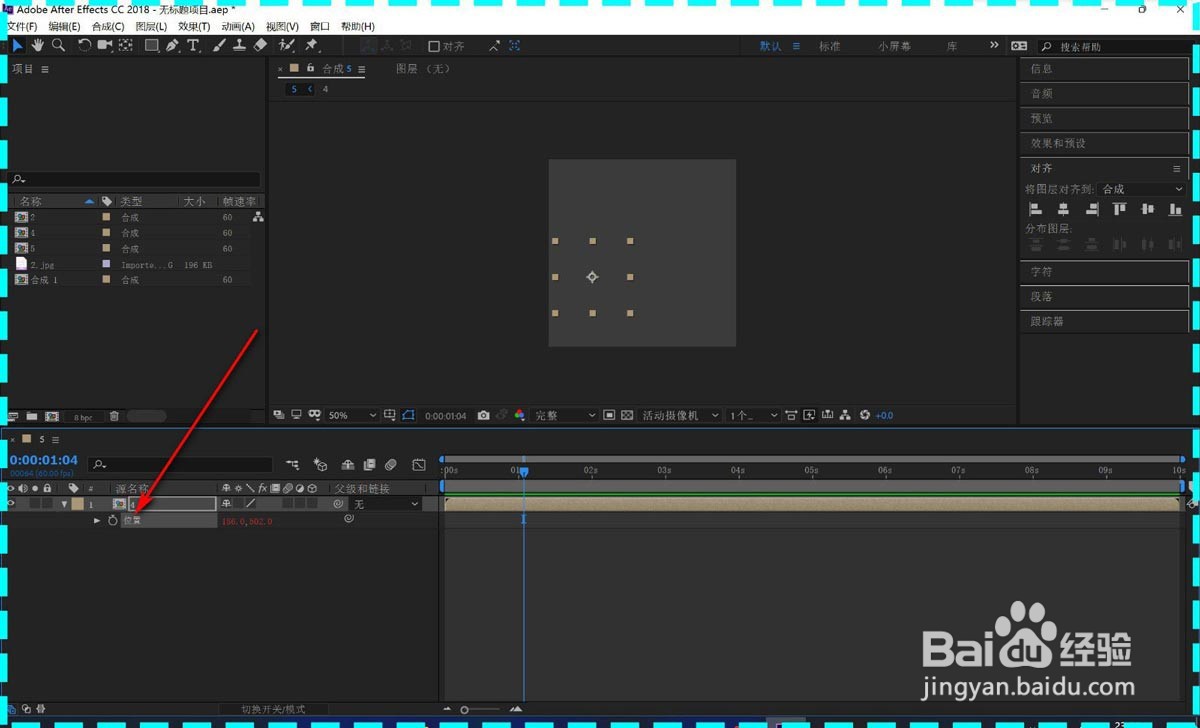Viewport: 1200px width, 728px height.
Task: Open the 8 bpc color depth setting
Action: pyautogui.click(x=83, y=416)
